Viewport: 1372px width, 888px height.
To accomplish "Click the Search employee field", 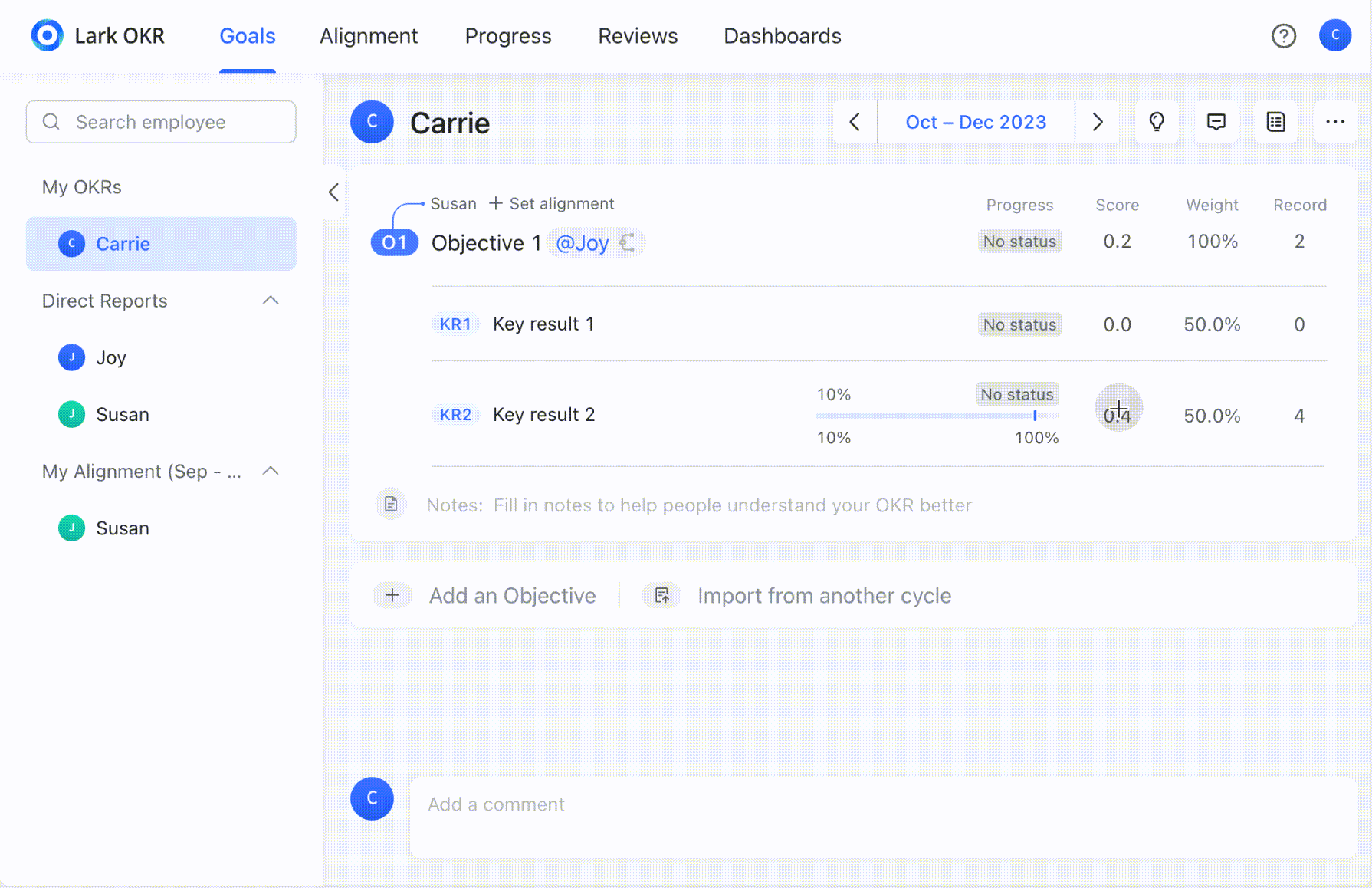I will click(x=161, y=122).
